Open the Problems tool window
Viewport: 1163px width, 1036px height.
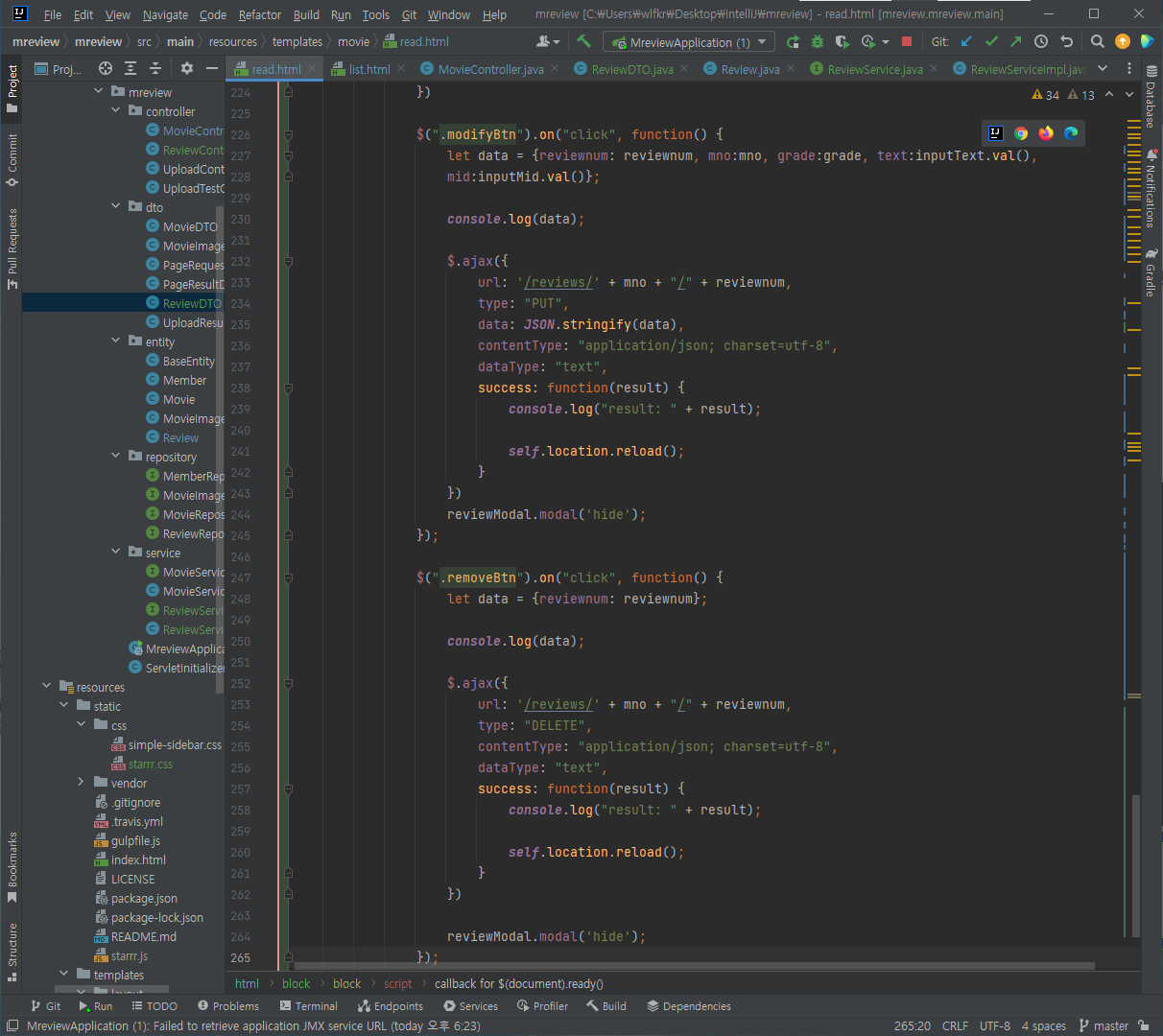coord(227,1006)
